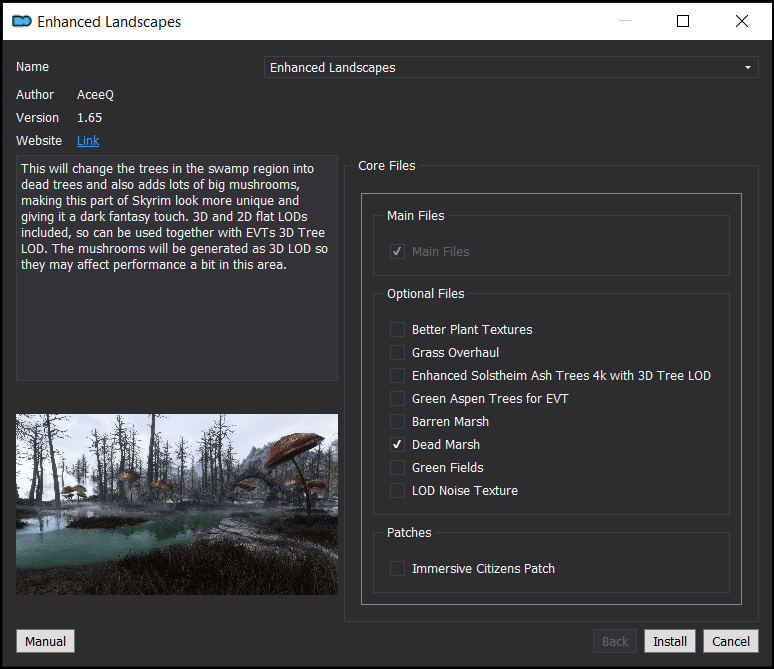Screen dimensions: 774x669
Task: Click the disabled Back button
Action: point(615,641)
